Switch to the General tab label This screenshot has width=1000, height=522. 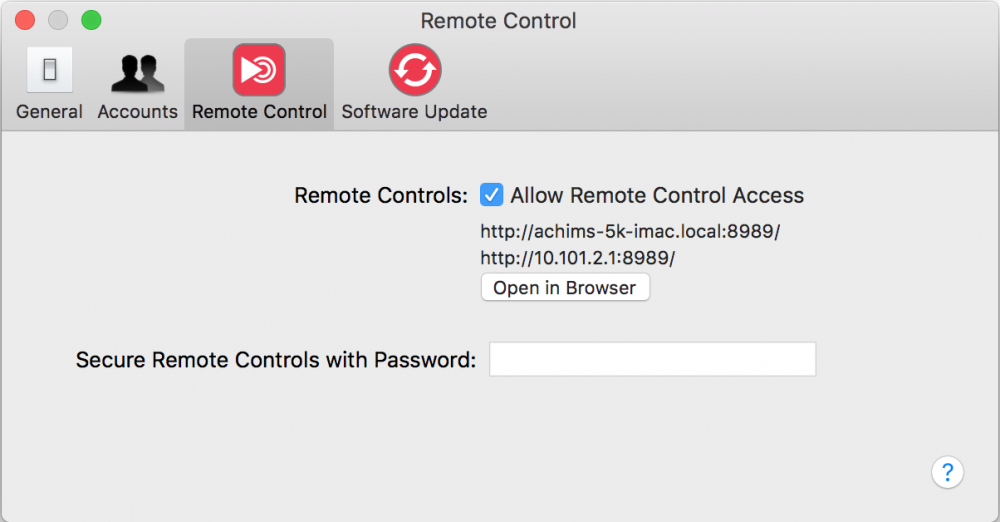click(x=49, y=112)
